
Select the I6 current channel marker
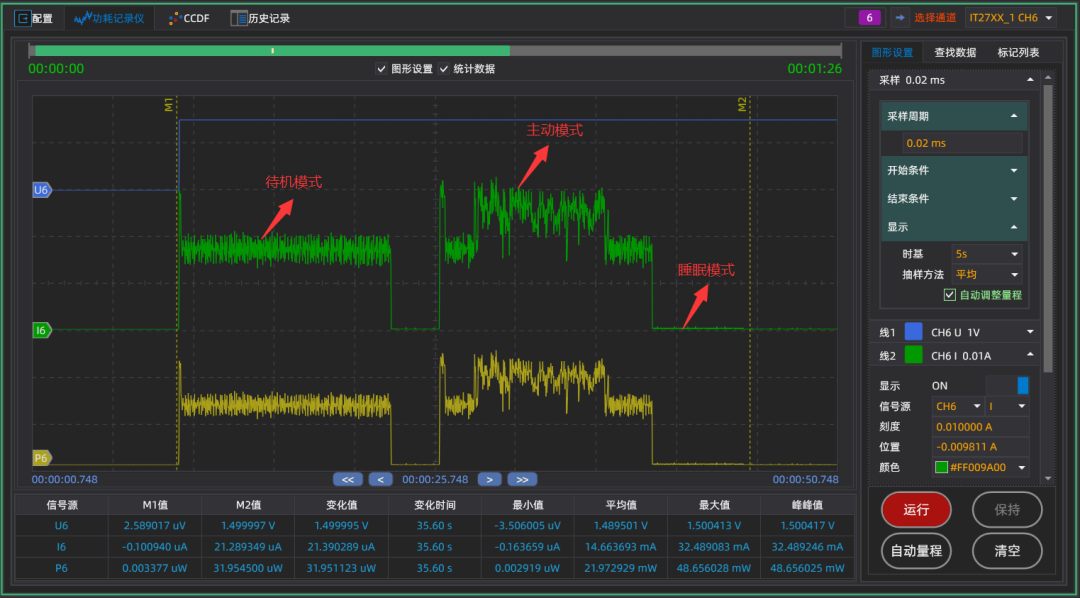click(x=42, y=330)
